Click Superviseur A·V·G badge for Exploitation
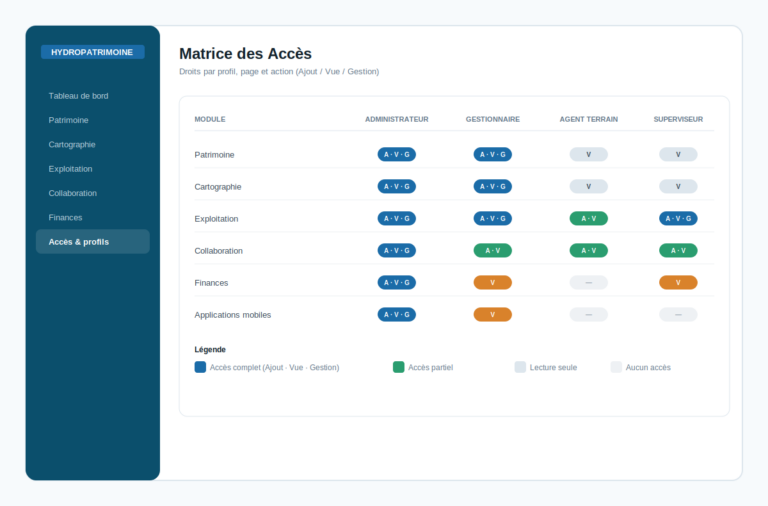Screen dimensions: 768x506 point(678,218)
